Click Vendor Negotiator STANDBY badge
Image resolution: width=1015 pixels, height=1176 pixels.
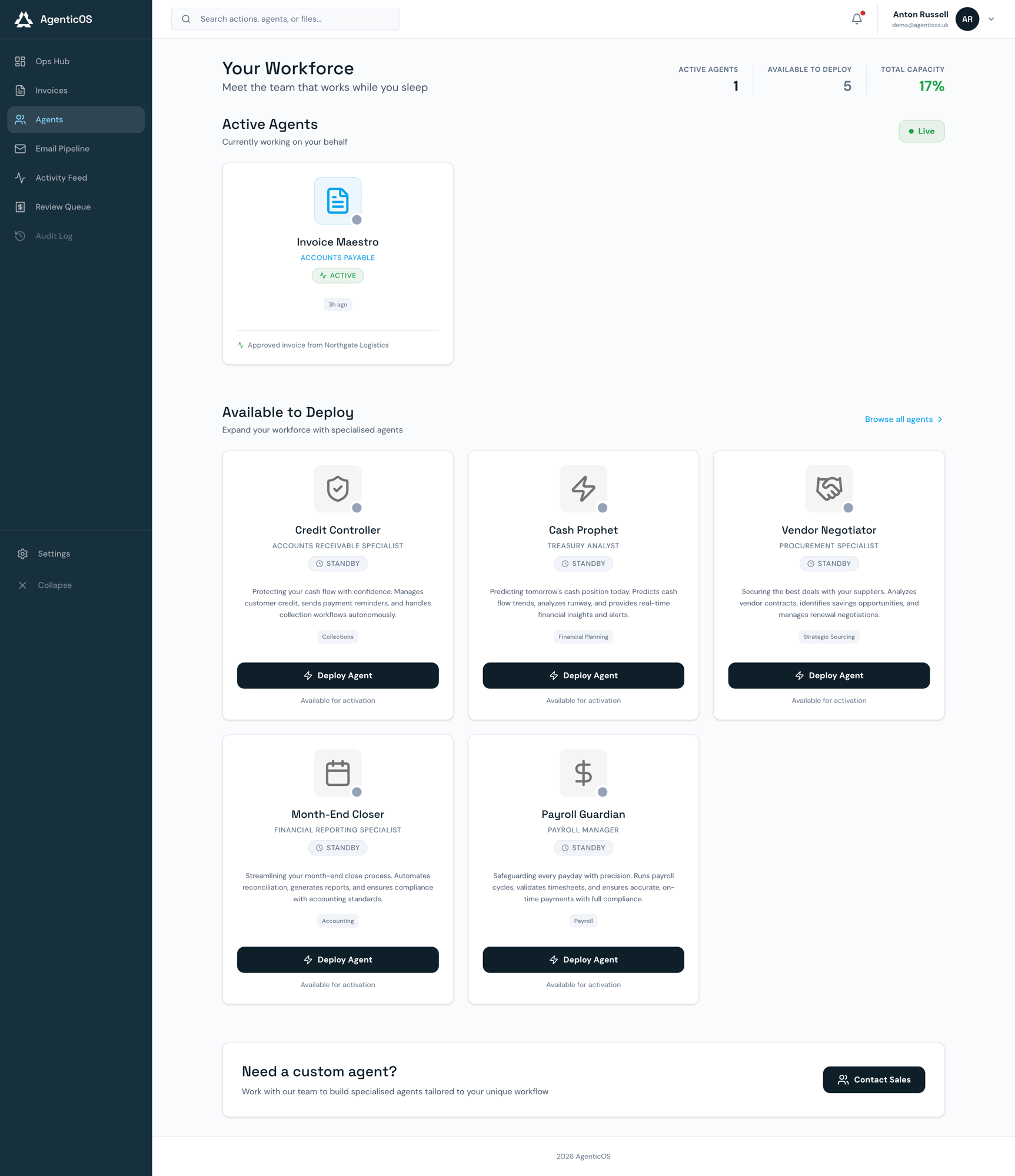(x=828, y=564)
